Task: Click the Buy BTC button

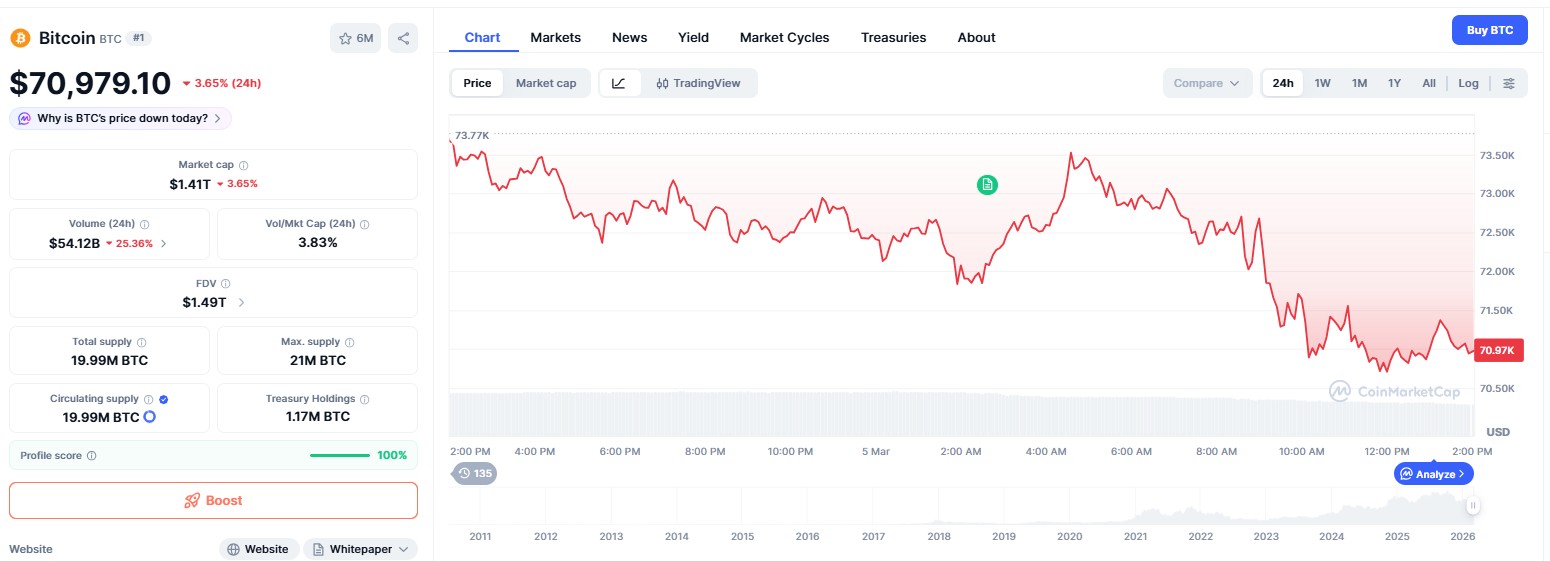Action: tap(1489, 30)
